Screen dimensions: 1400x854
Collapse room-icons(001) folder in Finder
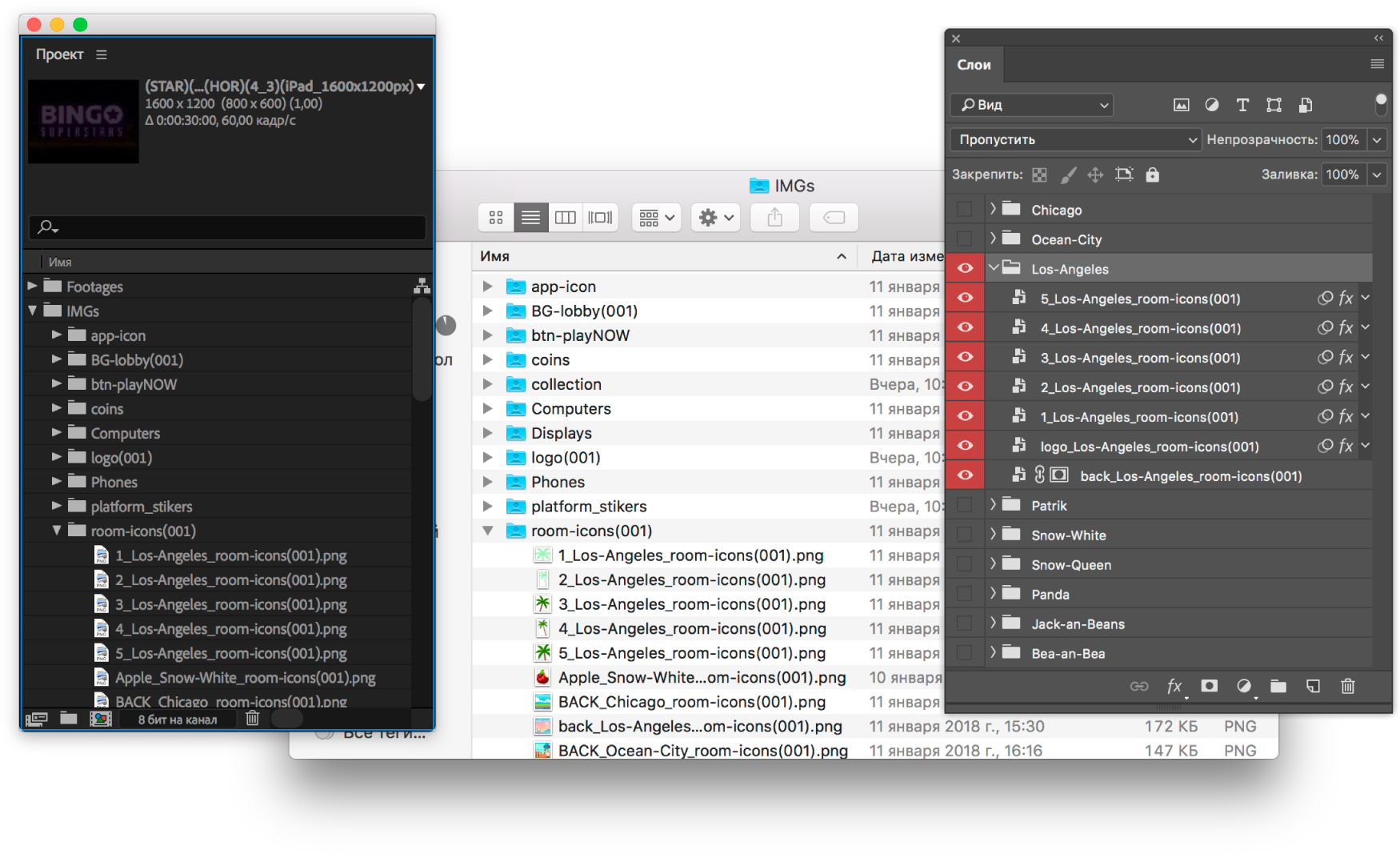[487, 531]
